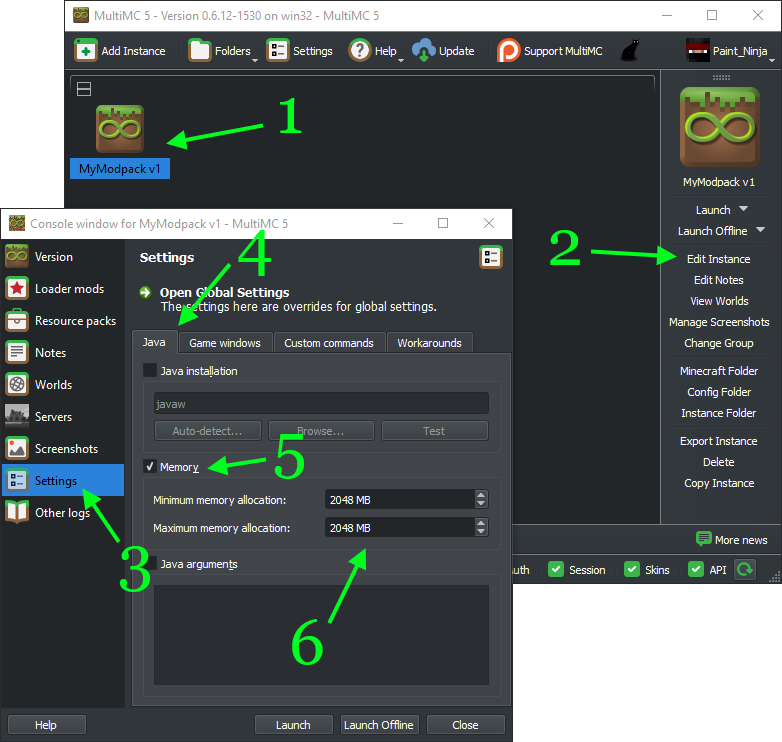Click the Help question mark icon
The image size is (782, 742).
[360, 51]
